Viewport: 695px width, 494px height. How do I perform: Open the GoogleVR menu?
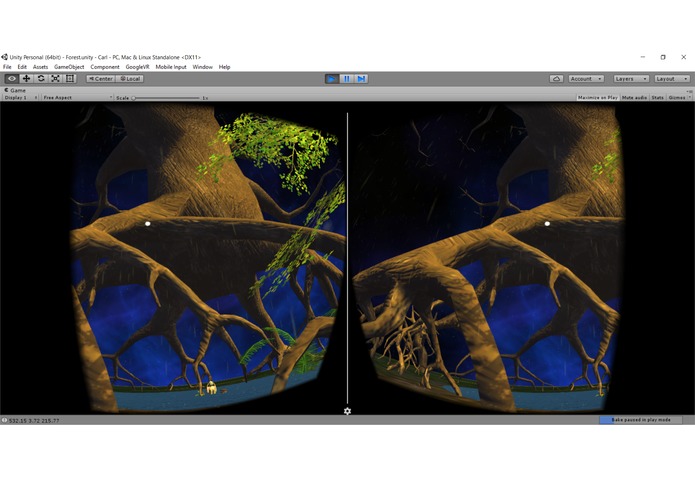click(137, 67)
